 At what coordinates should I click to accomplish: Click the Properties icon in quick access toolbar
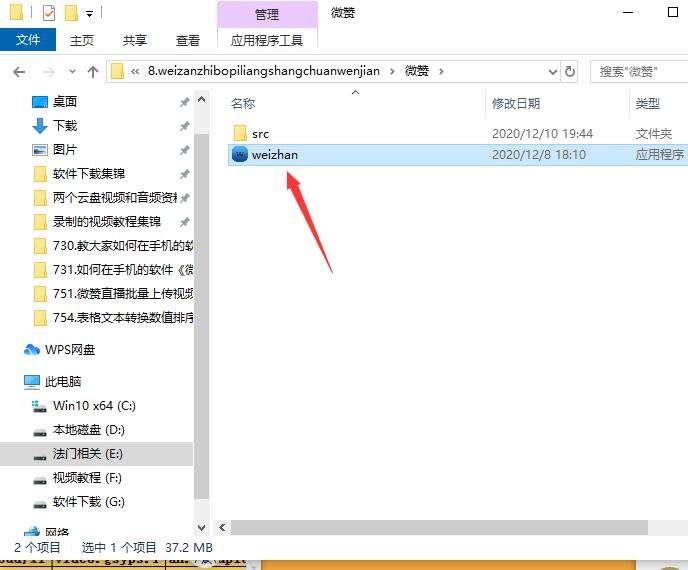pos(49,13)
